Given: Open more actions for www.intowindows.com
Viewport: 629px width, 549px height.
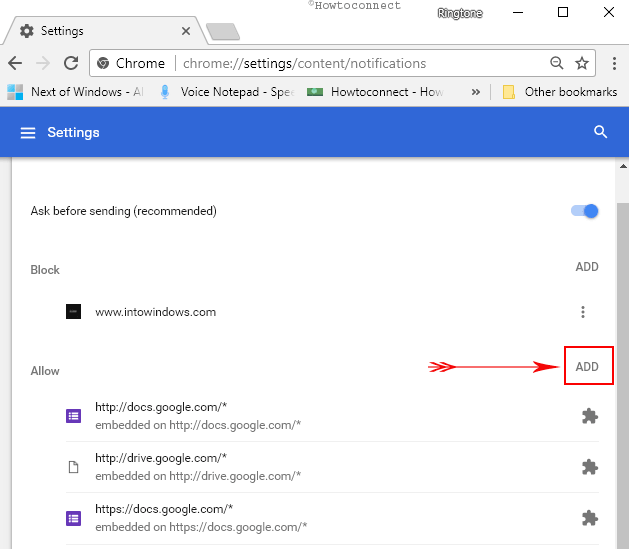Looking at the screenshot, I should point(582,312).
